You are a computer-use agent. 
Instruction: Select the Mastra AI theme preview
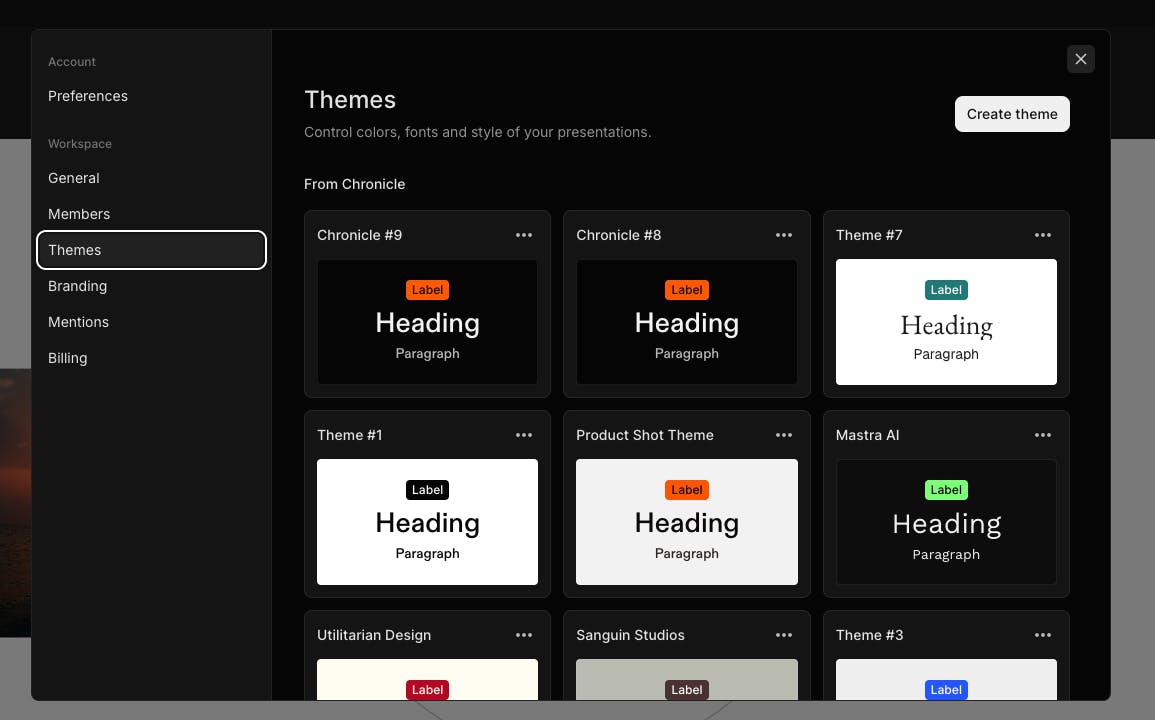coord(946,522)
